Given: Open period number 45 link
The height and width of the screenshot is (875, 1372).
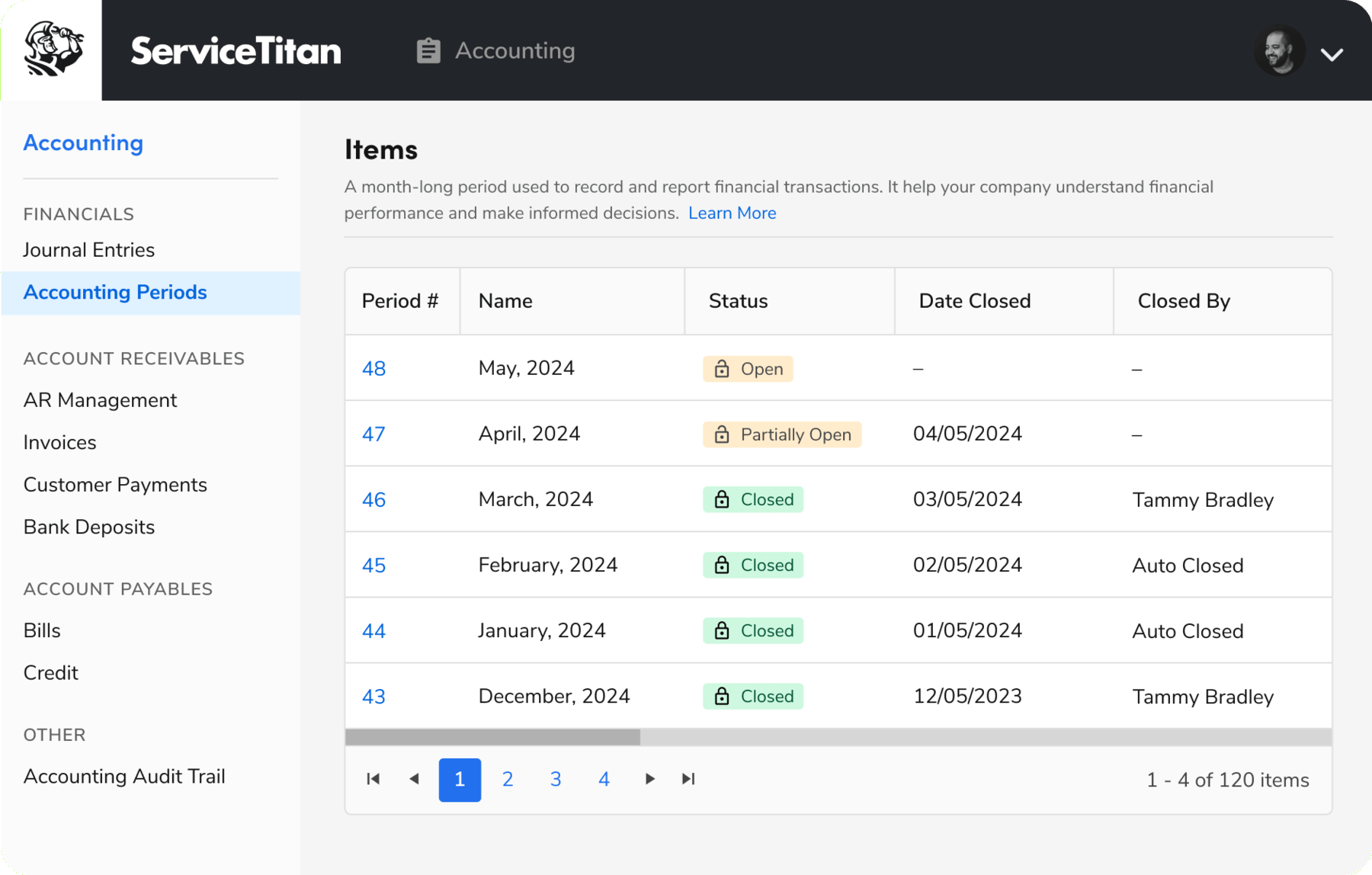Looking at the screenshot, I should pos(373,566).
